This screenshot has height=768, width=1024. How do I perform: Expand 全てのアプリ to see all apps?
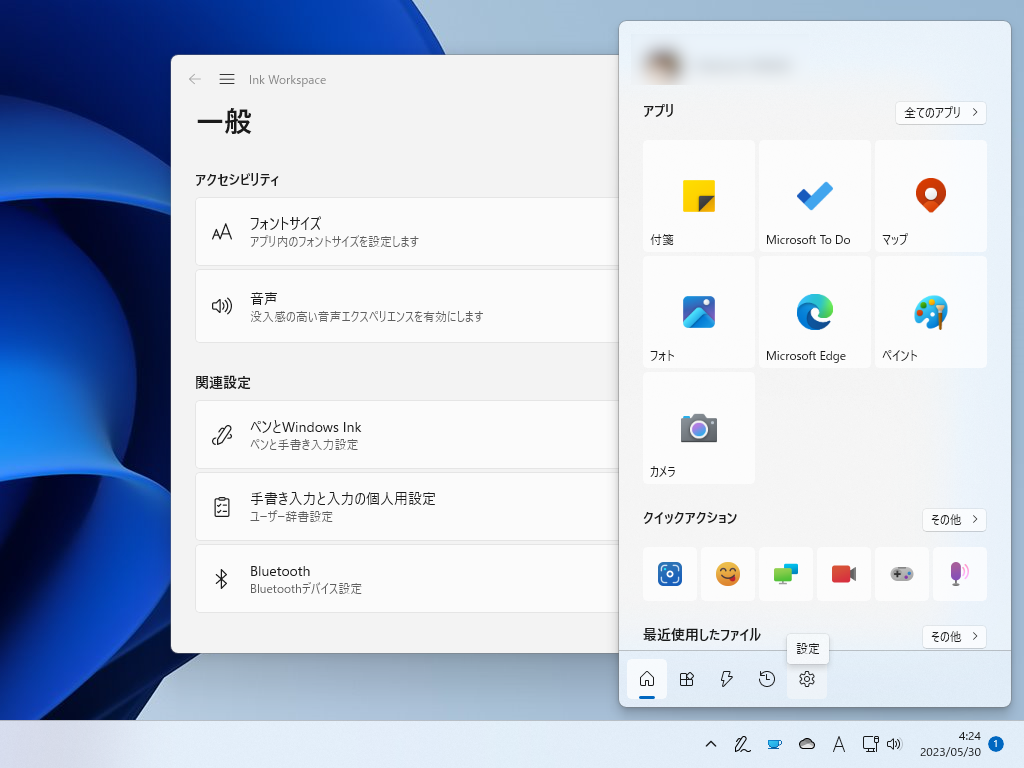click(x=939, y=112)
